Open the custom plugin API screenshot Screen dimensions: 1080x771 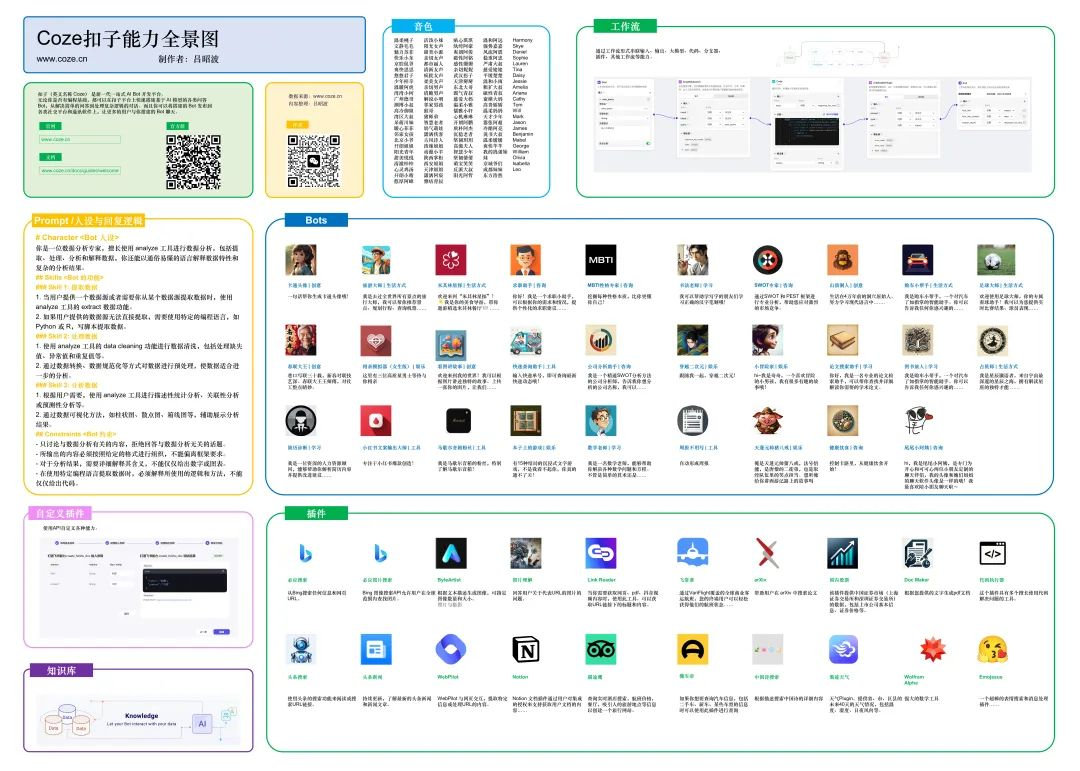[141, 586]
